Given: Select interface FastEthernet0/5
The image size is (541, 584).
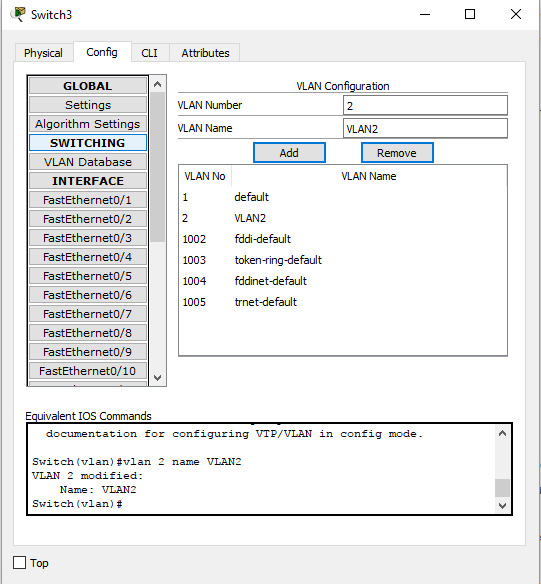Looking at the screenshot, I should click(x=88, y=276).
